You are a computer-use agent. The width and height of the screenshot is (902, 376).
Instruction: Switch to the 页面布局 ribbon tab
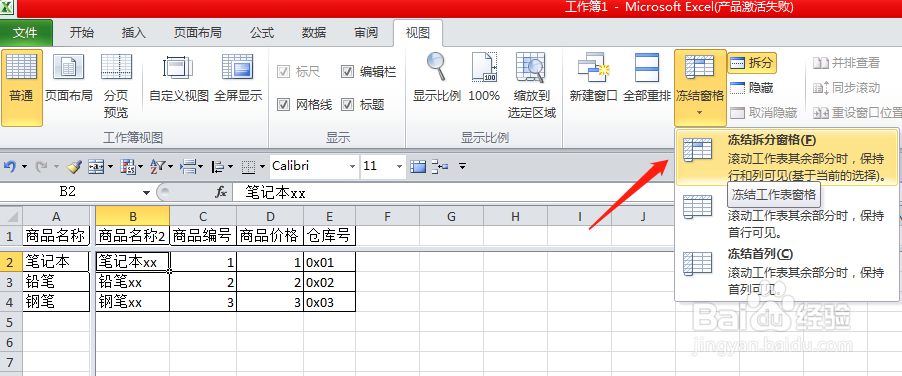pos(198,33)
